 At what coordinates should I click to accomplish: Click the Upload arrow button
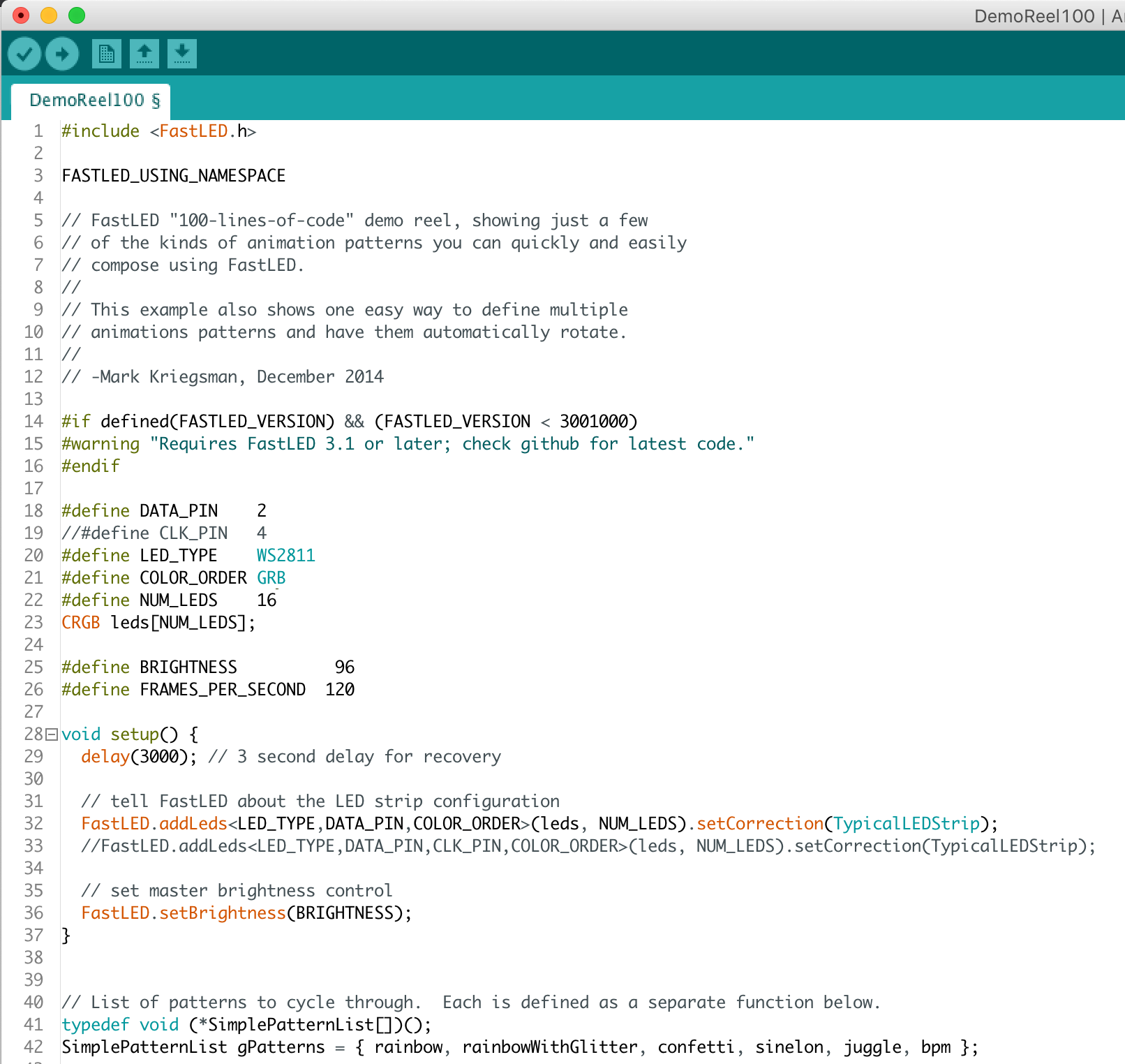click(x=62, y=54)
